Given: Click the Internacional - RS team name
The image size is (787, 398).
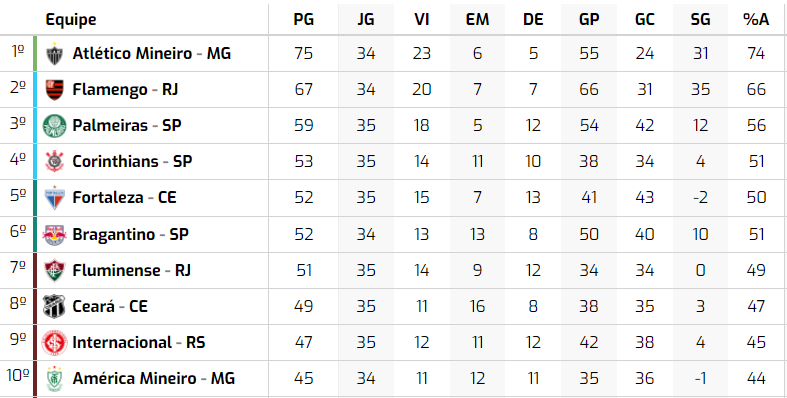Looking at the screenshot, I should (x=139, y=342).
